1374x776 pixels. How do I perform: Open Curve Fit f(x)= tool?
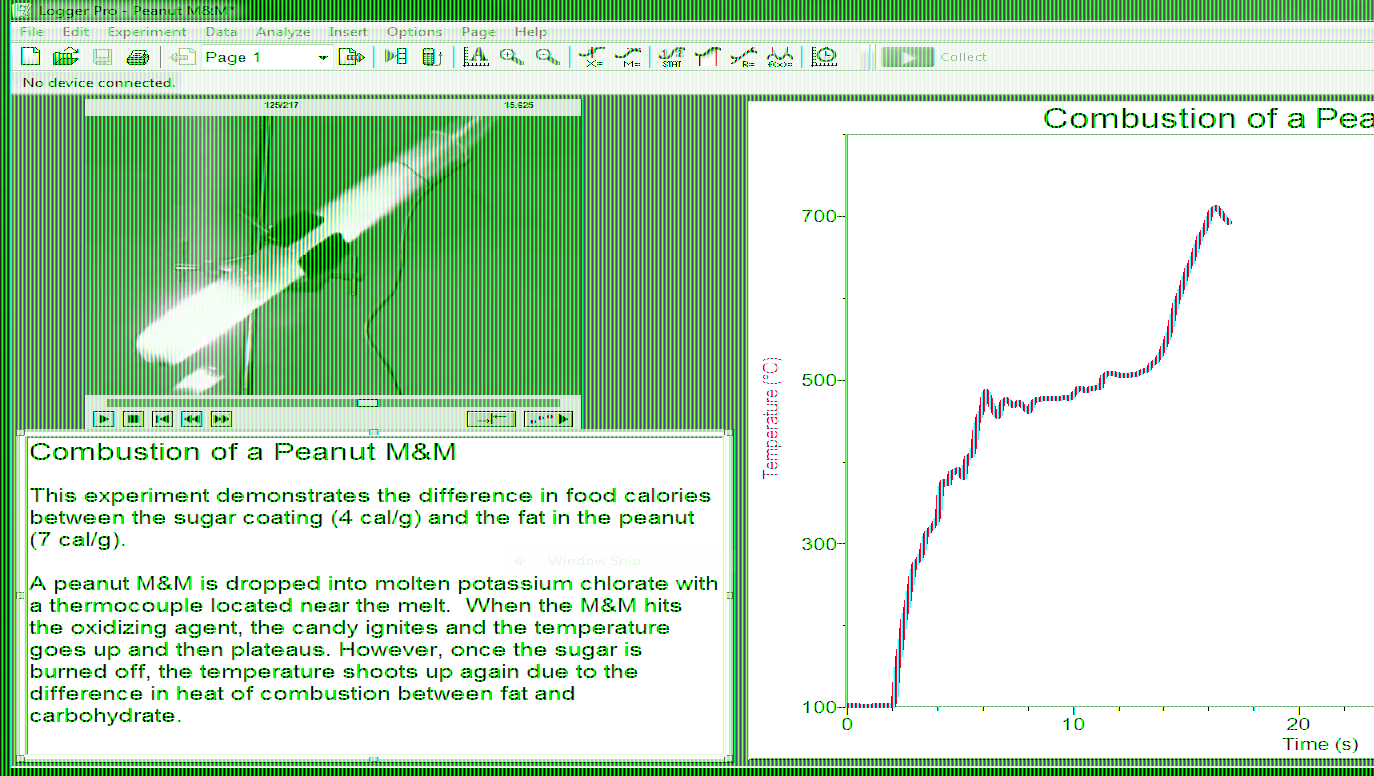[780, 57]
